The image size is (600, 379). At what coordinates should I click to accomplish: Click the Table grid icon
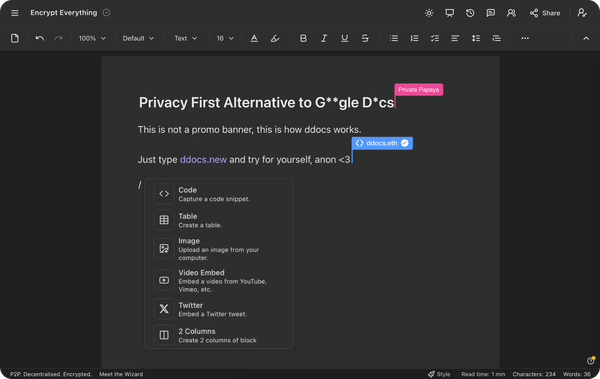click(164, 220)
